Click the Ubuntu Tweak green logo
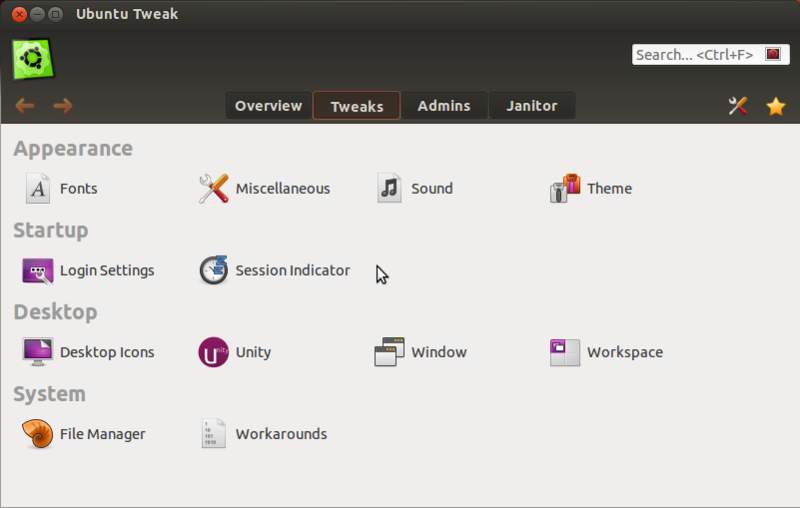The height and width of the screenshot is (508, 800). pyautogui.click(x=33, y=59)
